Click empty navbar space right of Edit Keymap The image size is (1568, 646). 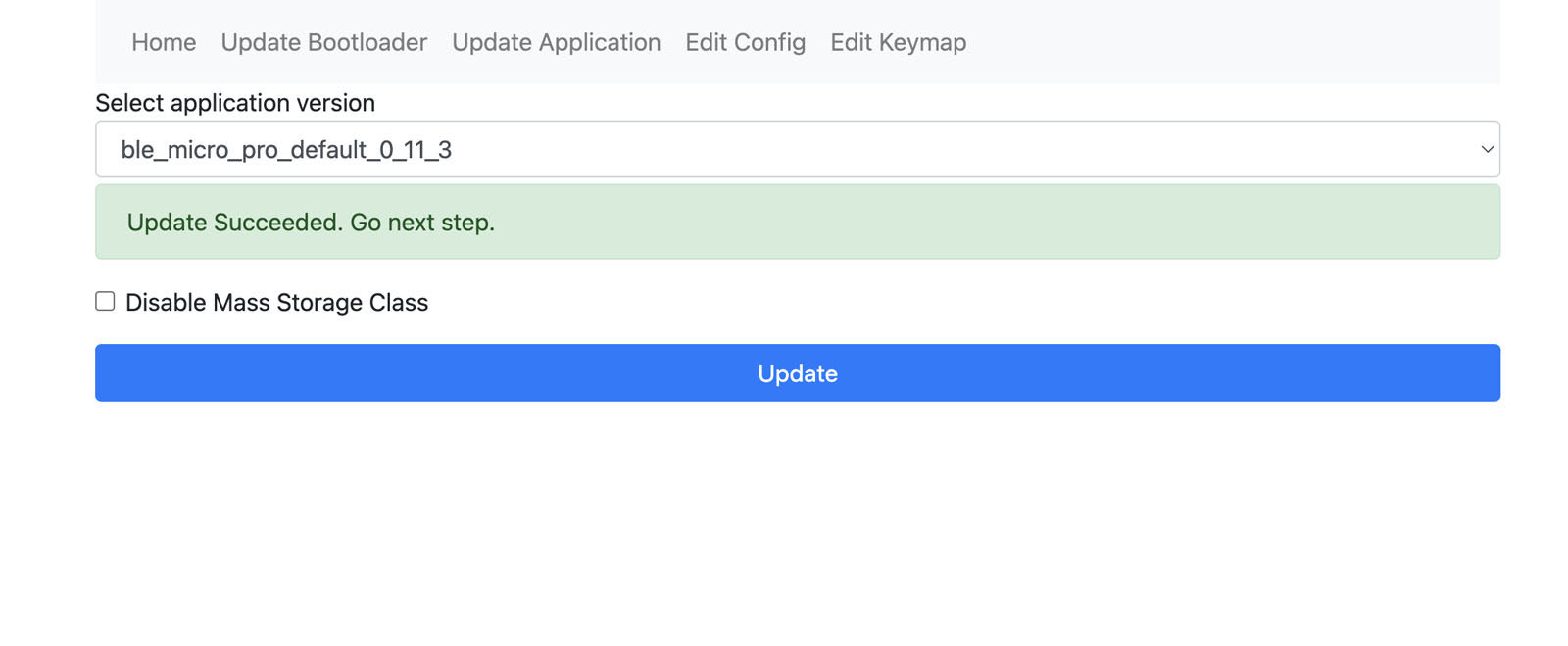pos(1225,42)
